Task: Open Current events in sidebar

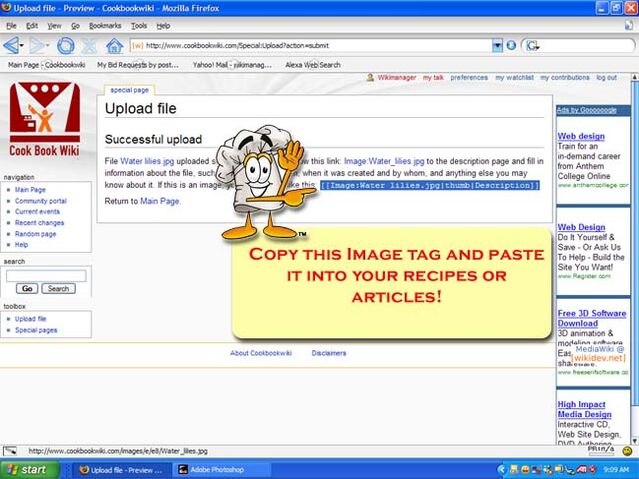Action: point(37,212)
